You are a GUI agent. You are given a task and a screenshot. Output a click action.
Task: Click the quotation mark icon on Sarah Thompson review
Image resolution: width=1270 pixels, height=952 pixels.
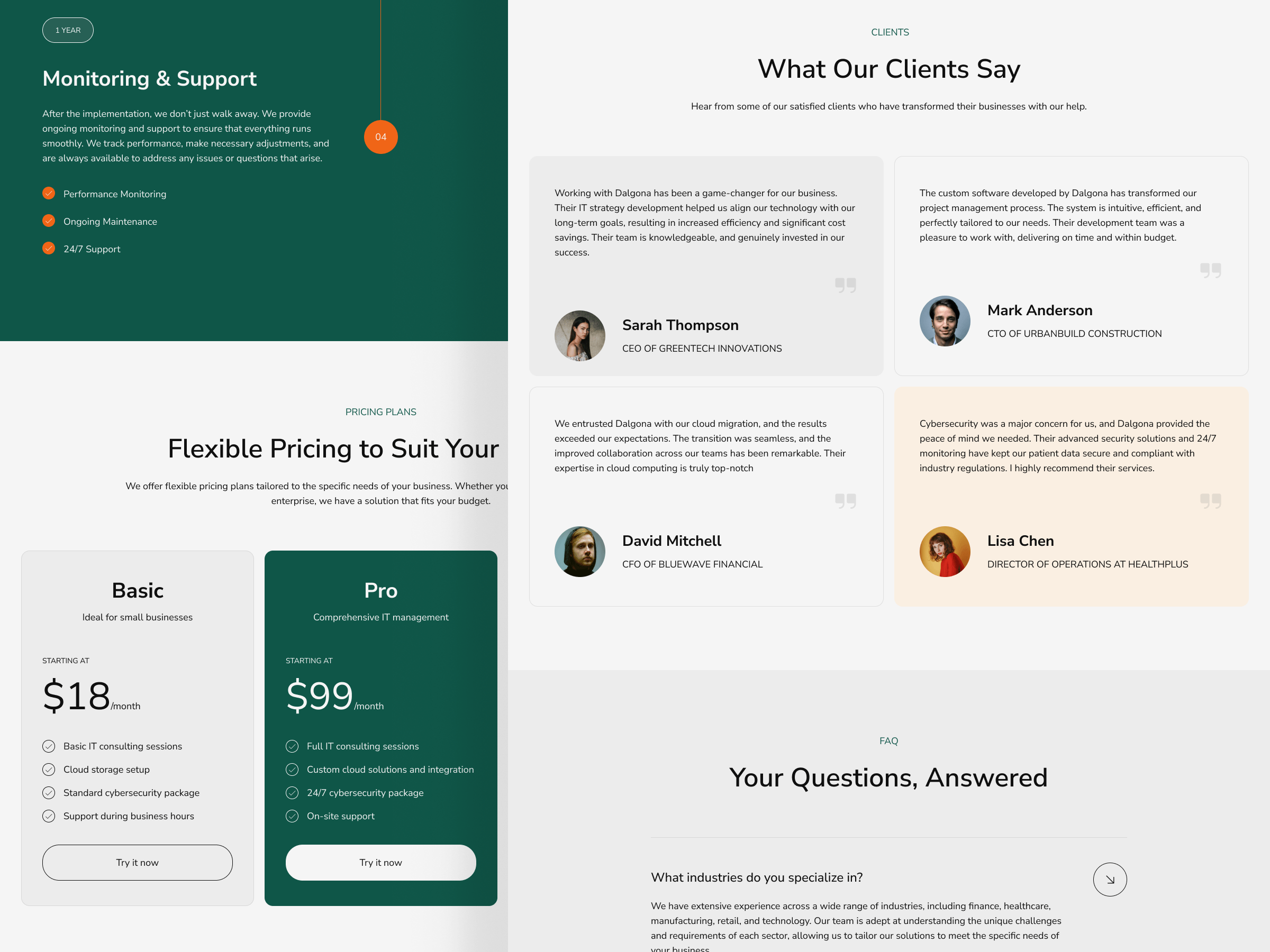846,285
